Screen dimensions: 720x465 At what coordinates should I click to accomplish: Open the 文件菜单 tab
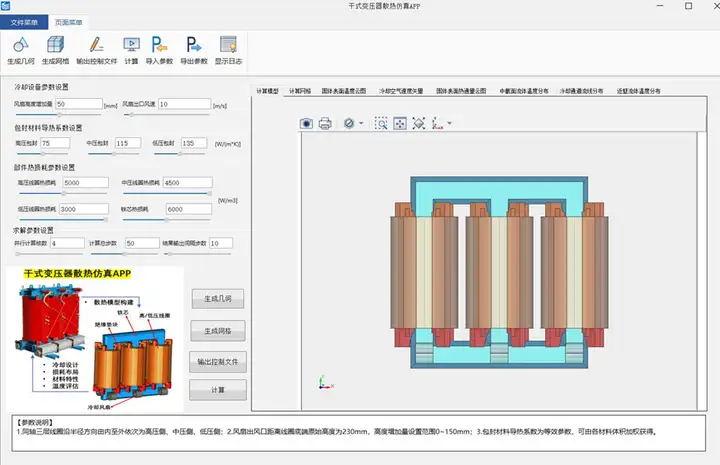pos(24,22)
